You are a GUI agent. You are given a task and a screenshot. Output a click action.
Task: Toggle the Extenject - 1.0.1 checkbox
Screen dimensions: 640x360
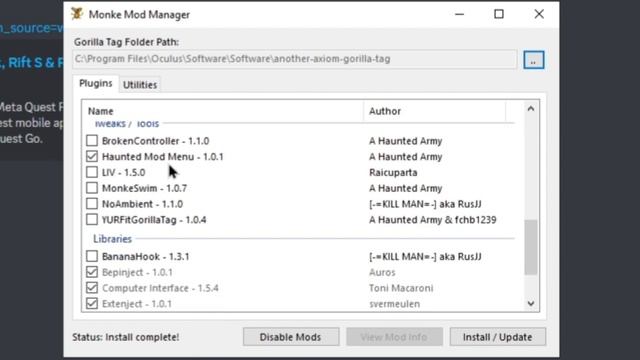[x=92, y=304]
